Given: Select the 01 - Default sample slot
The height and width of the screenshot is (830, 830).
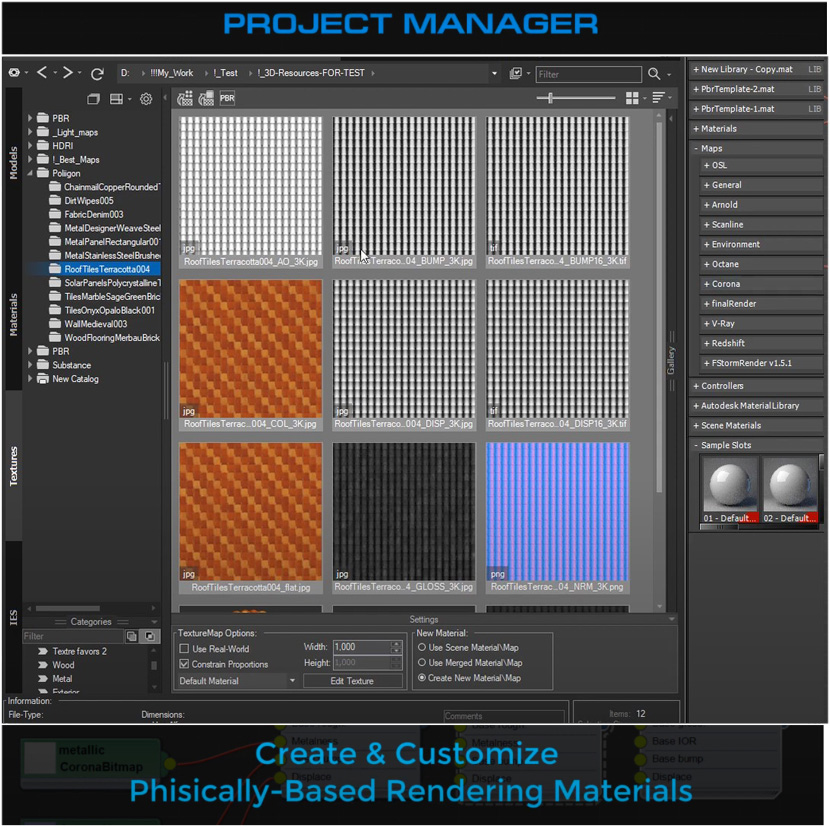Looking at the screenshot, I should click(x=729, y=490).
